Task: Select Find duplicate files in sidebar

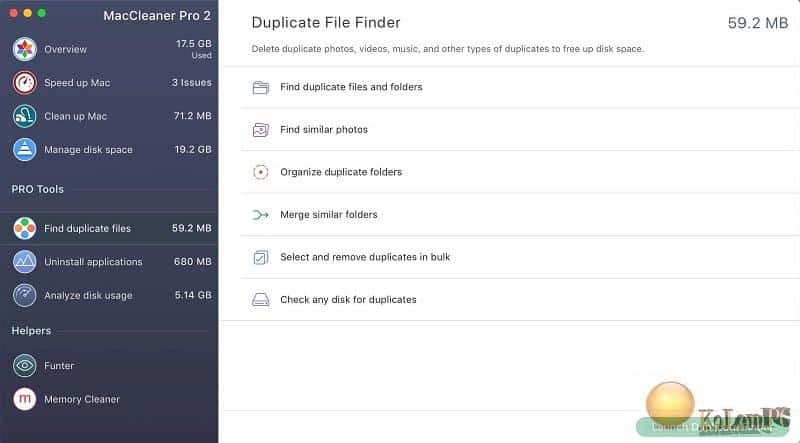Action: 87,229
